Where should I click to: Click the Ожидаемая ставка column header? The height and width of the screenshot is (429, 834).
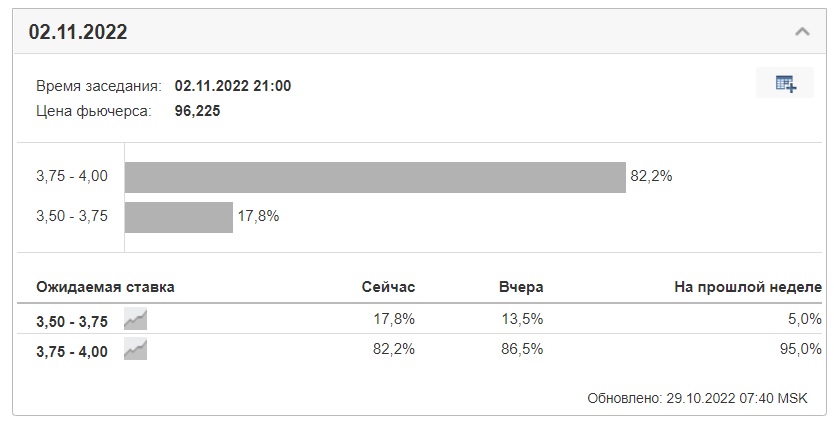point(105,288)
